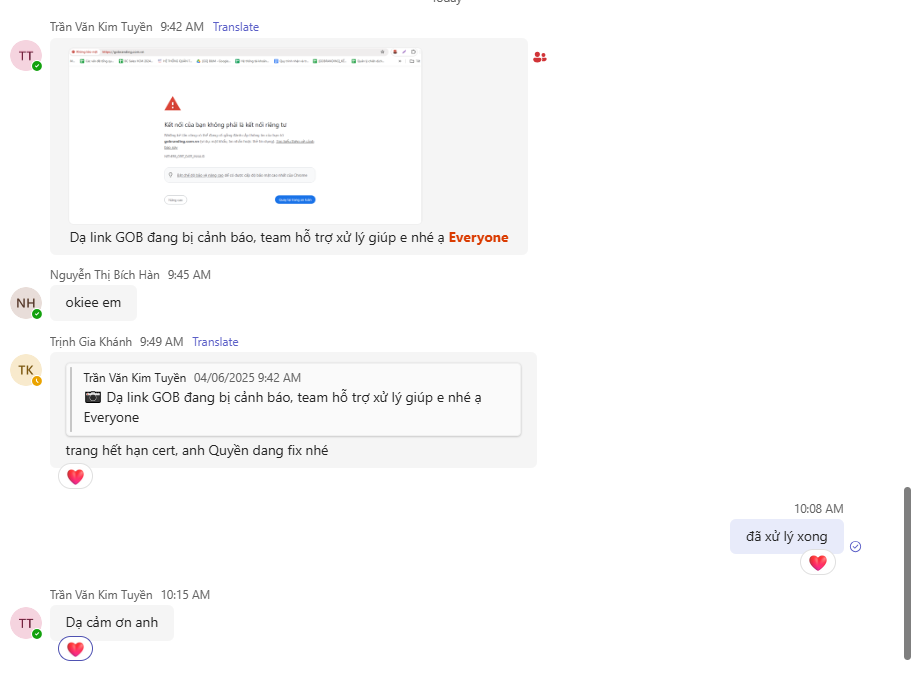Select the "đã xử lý xong" message bubble
Screen dimensions: 914x688
[x=786, y=536]
